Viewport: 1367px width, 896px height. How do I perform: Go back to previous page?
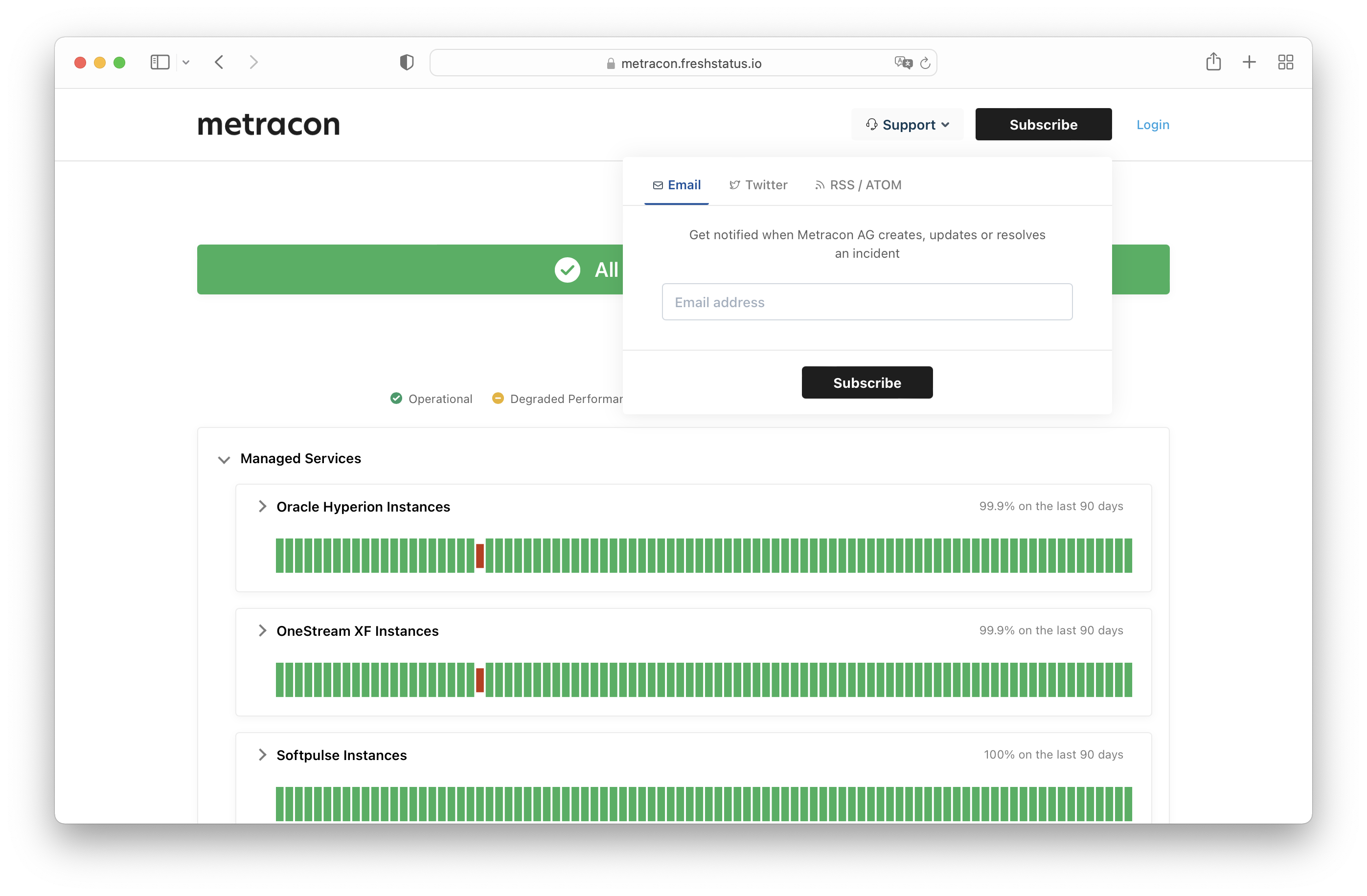pos(219,62)
